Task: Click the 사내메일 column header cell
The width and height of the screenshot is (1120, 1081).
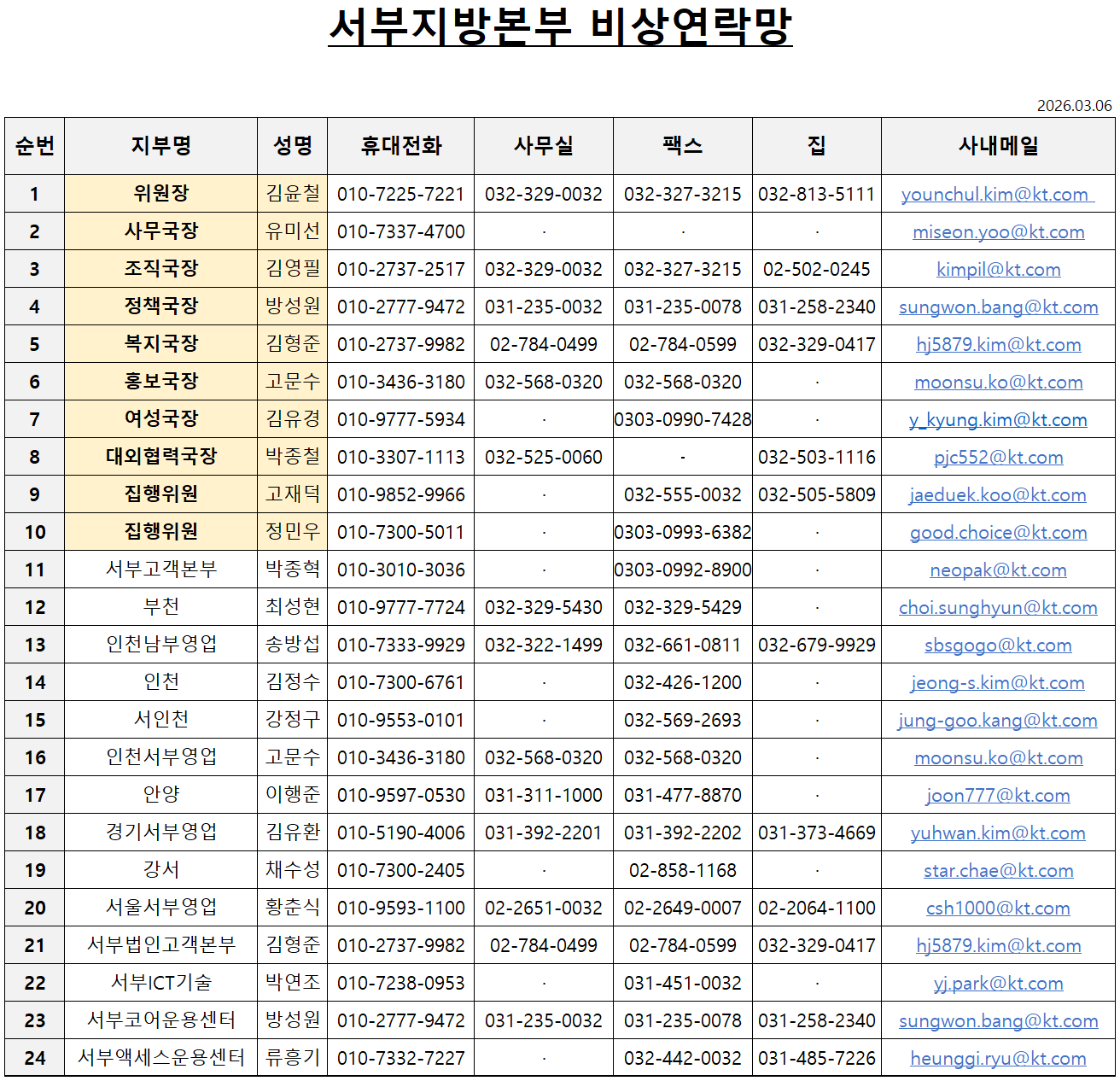Action: [x=998, y=146]
